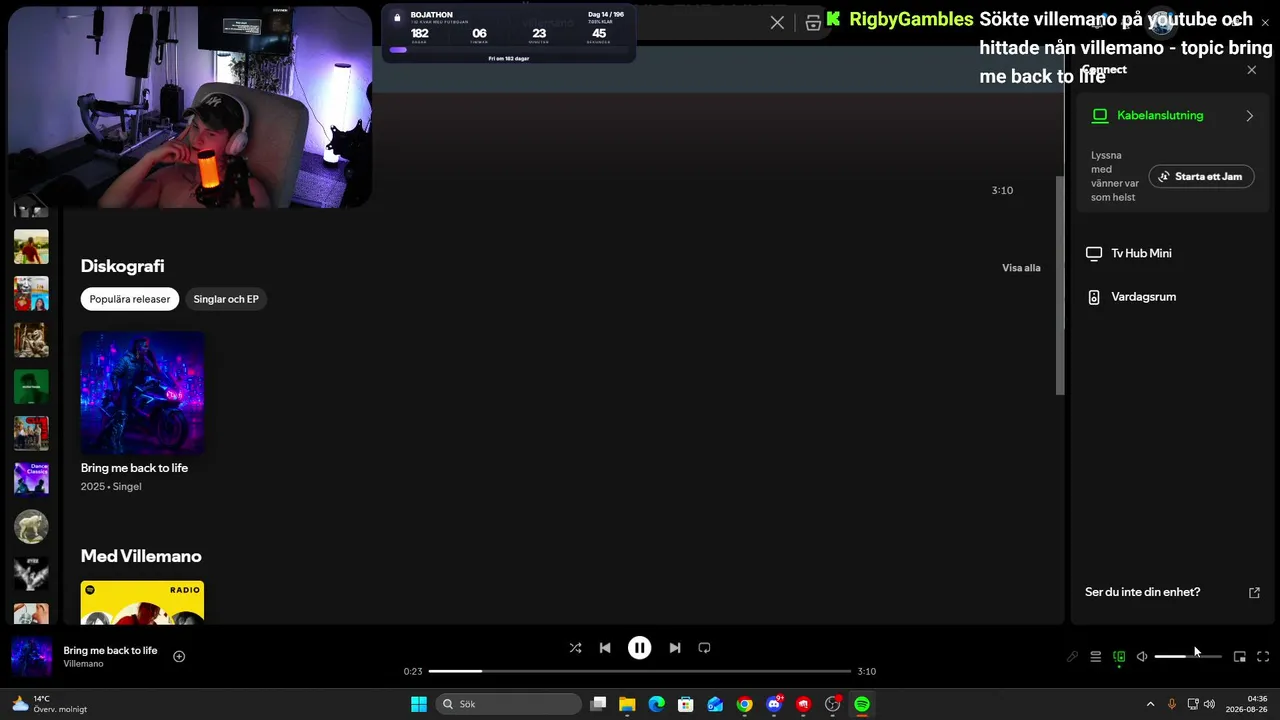Open Discord from the taskbar

[x=774, y=704]
